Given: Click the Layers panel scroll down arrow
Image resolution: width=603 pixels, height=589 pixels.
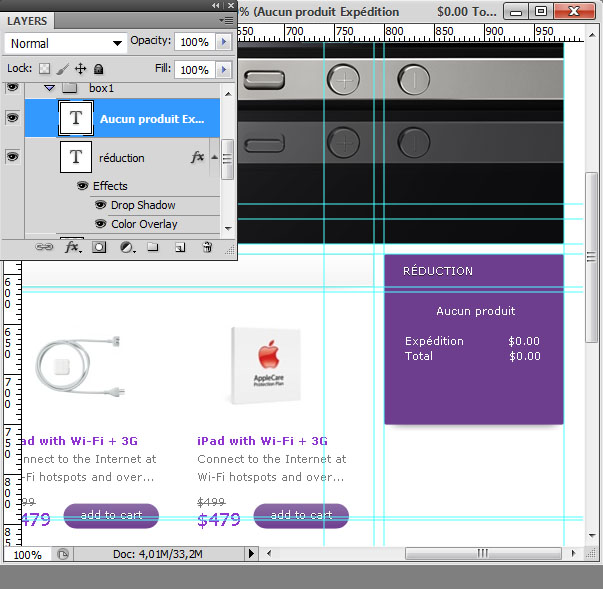Looking at the screenshot, I should coord(228,228).
